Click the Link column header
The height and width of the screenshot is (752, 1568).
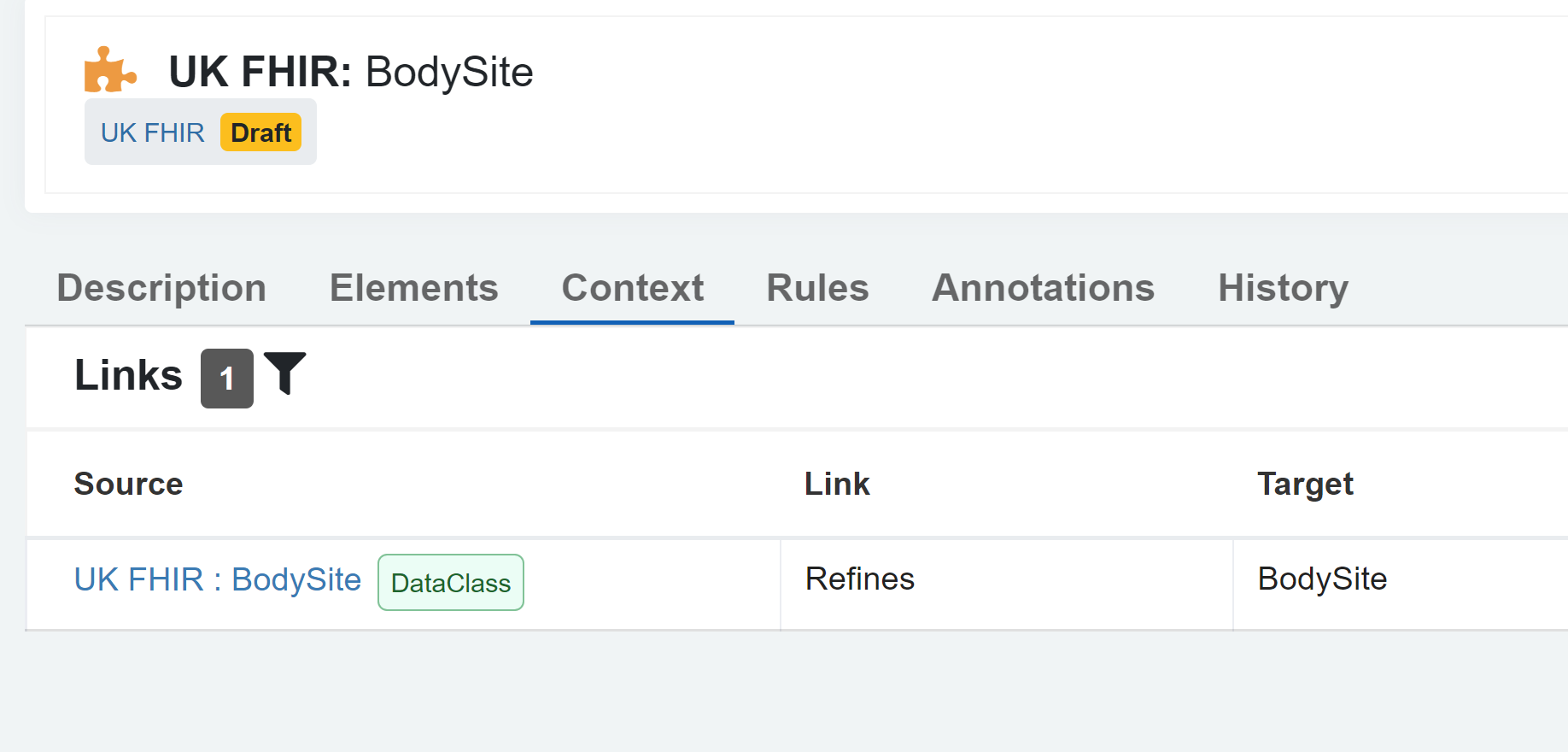point(837,484)
